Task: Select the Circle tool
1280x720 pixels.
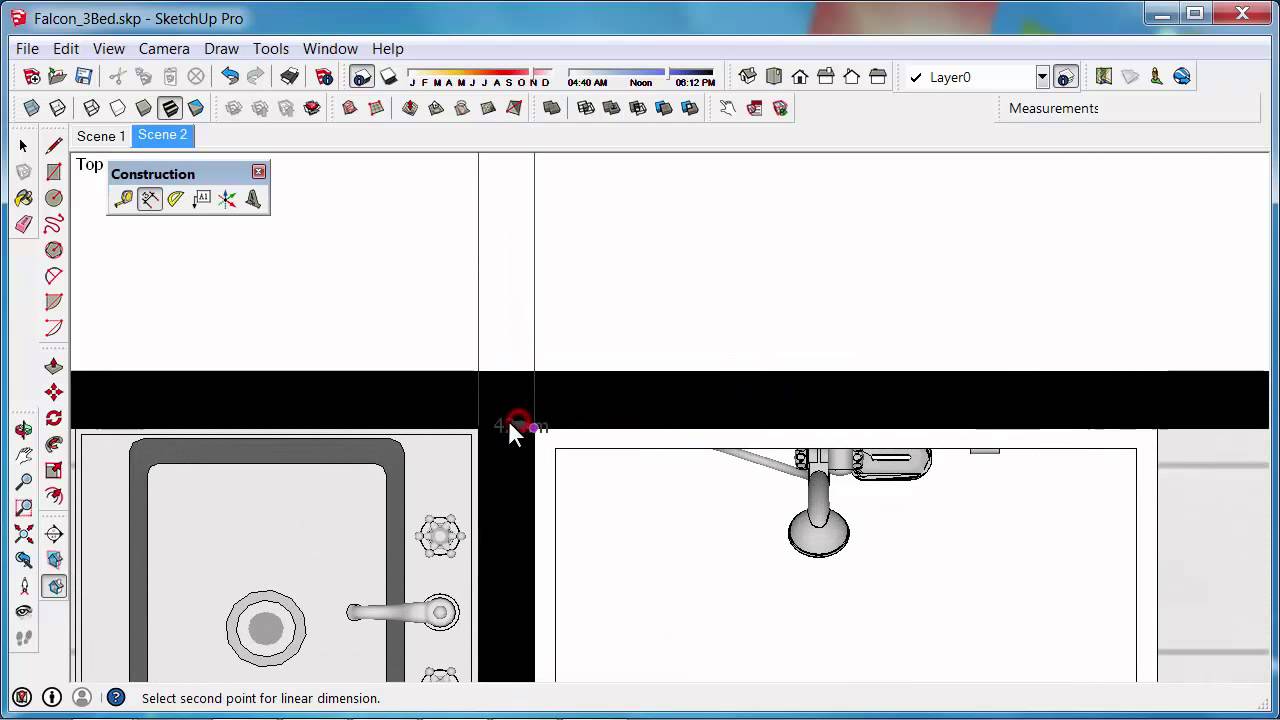Action: (54, 198)
